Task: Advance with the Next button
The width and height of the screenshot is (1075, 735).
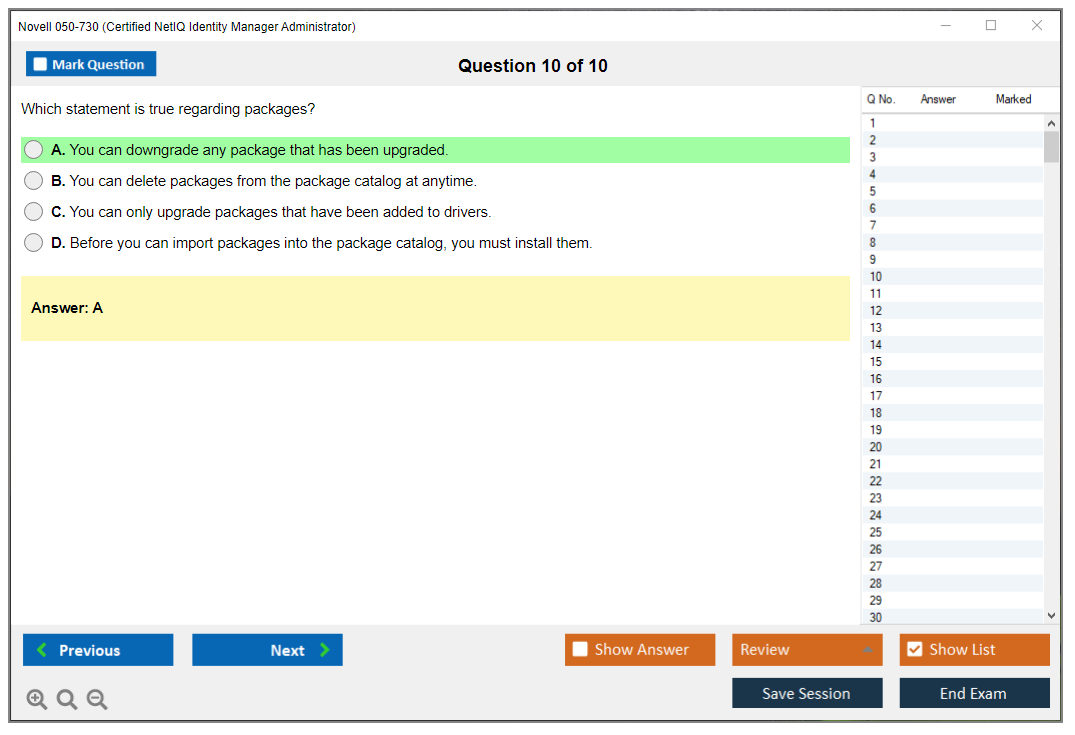Action: [x=267, y=650]
